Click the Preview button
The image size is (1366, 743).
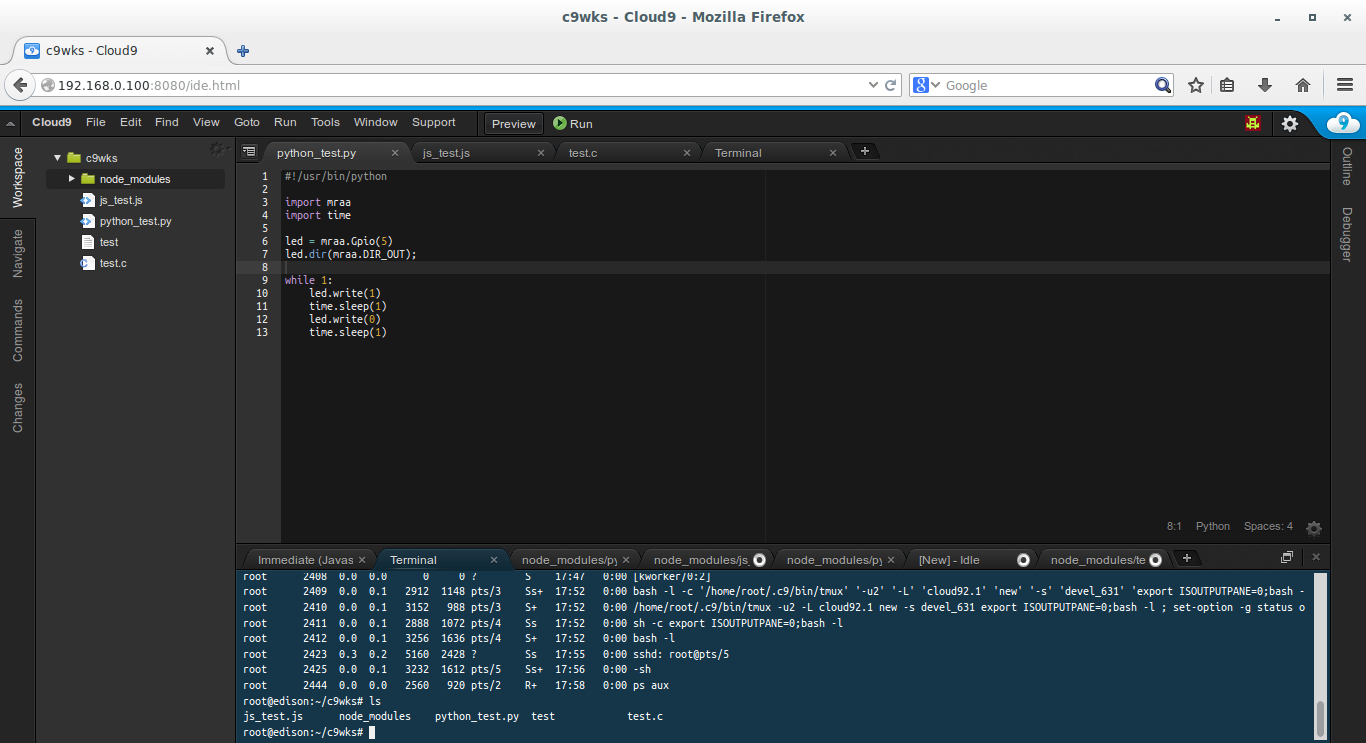pos(514,124)
